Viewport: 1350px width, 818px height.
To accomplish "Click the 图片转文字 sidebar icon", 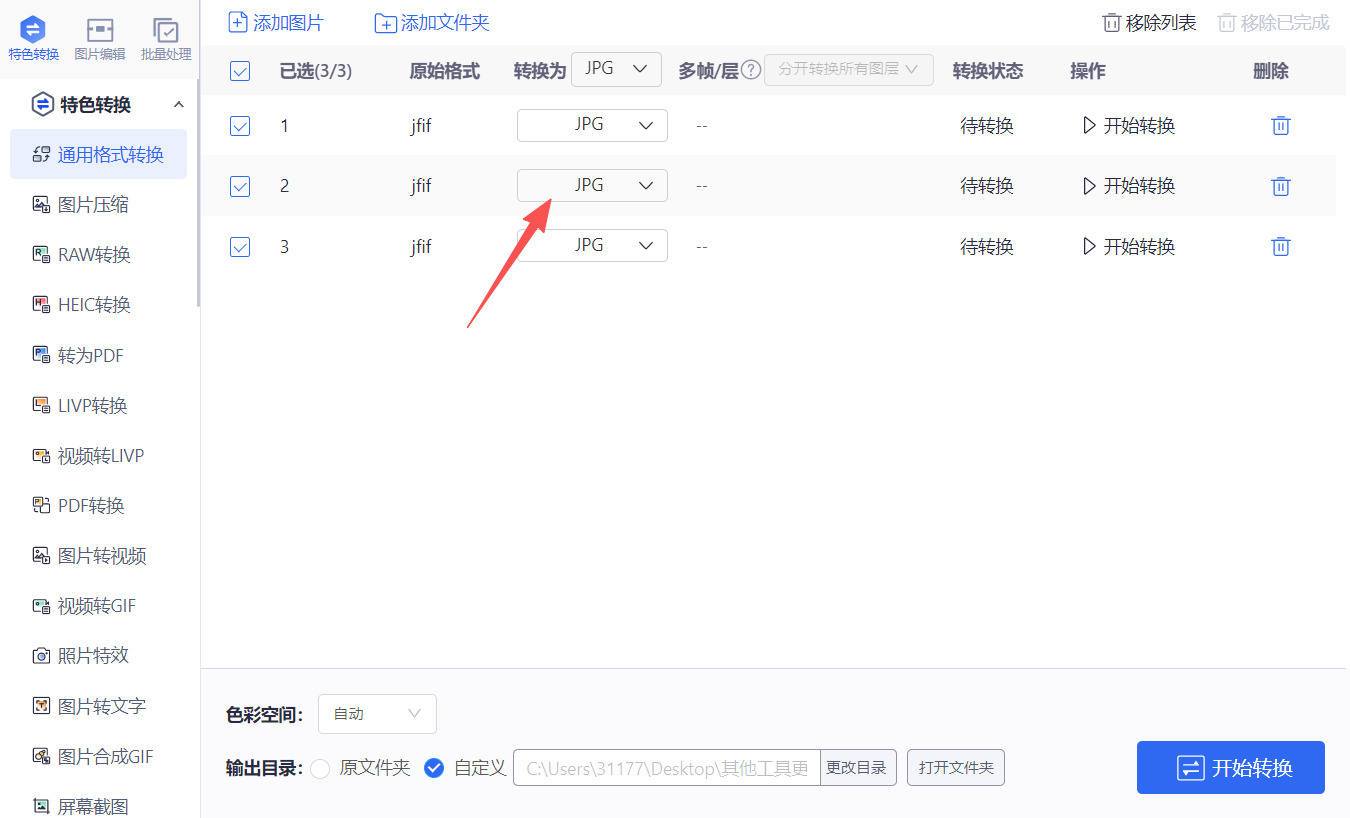I will tap(41, 706).
